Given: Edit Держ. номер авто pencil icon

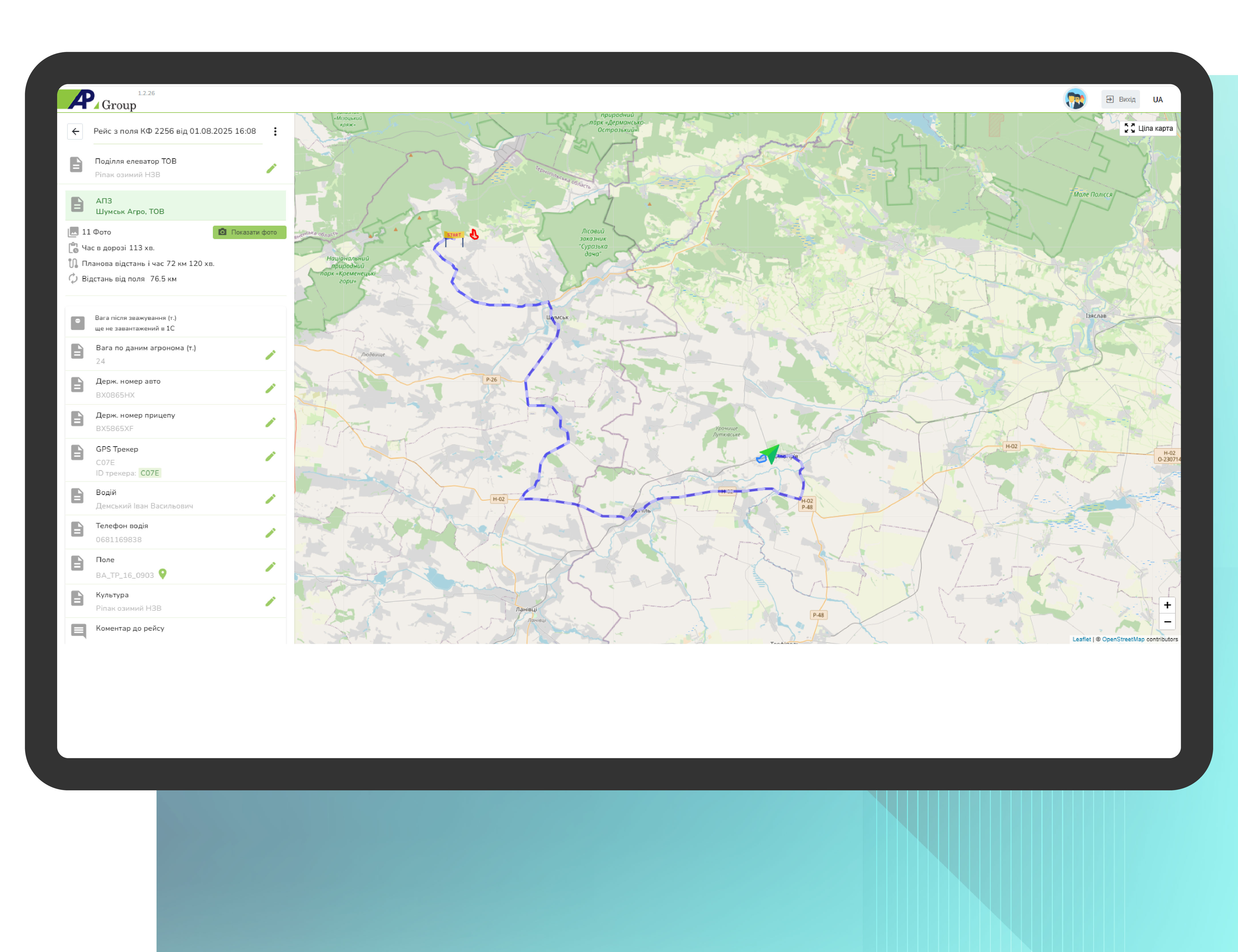Looking at the screenshot, I should click(x=270, y=388).
